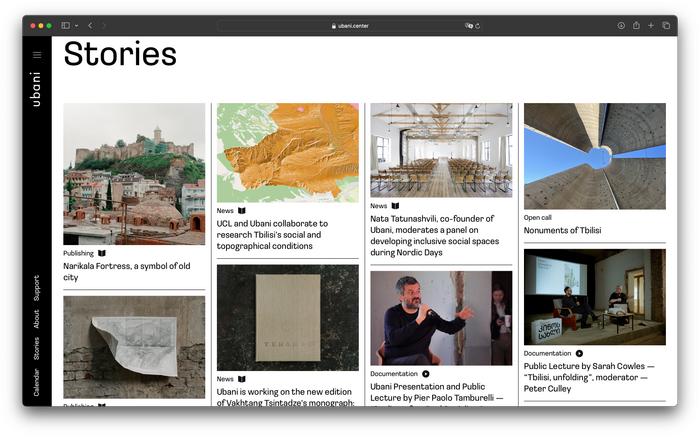Viewport: 700px width, 436px height.
Task: Go to Stories in the sidebar
Action: point(37,349)
